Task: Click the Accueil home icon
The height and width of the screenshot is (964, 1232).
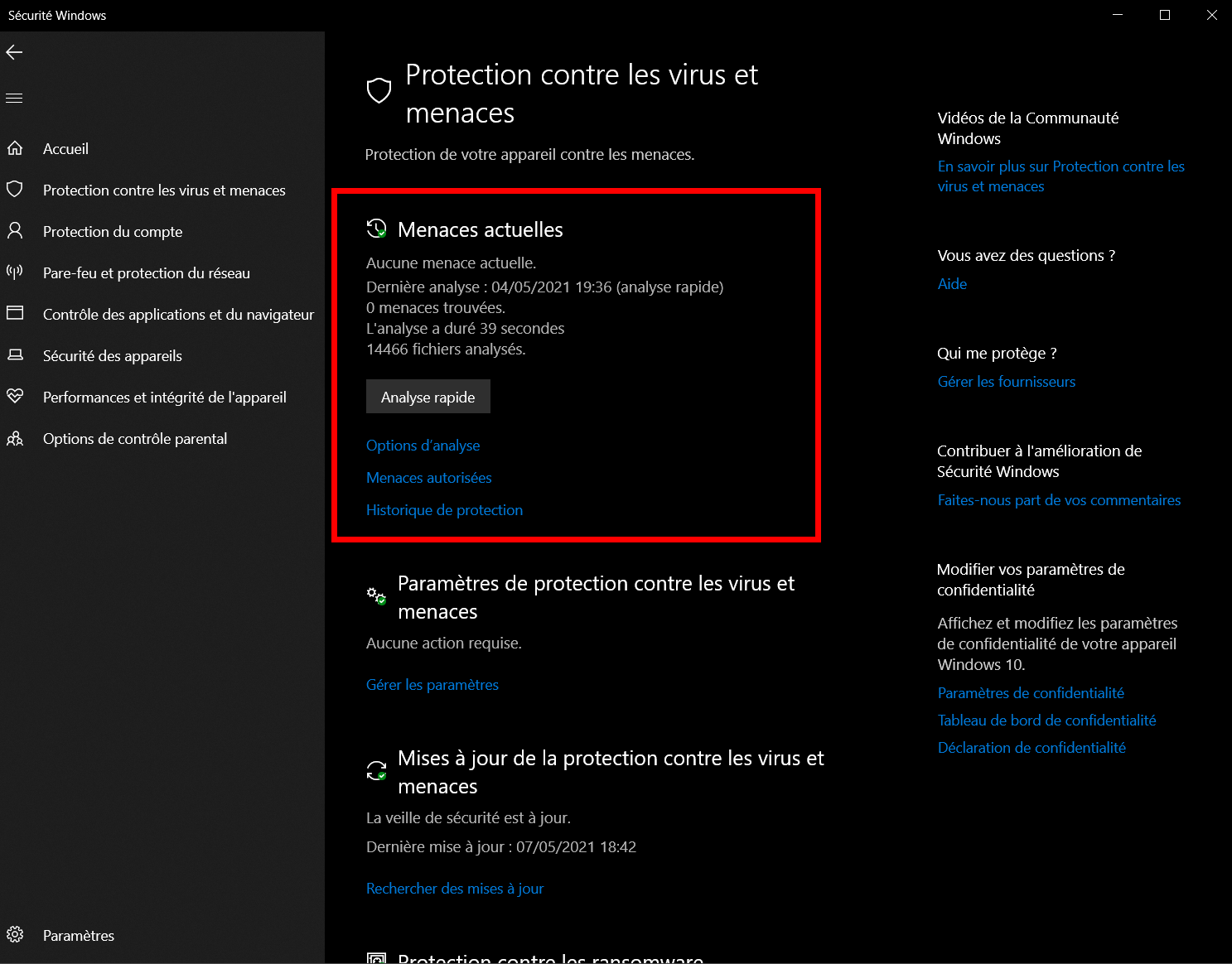Action: [15, 148]
